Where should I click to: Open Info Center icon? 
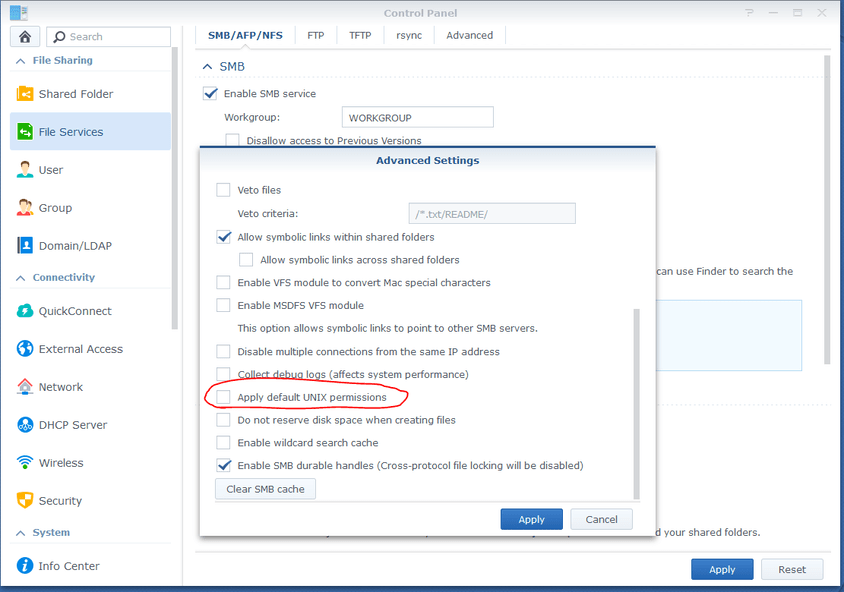25,566
